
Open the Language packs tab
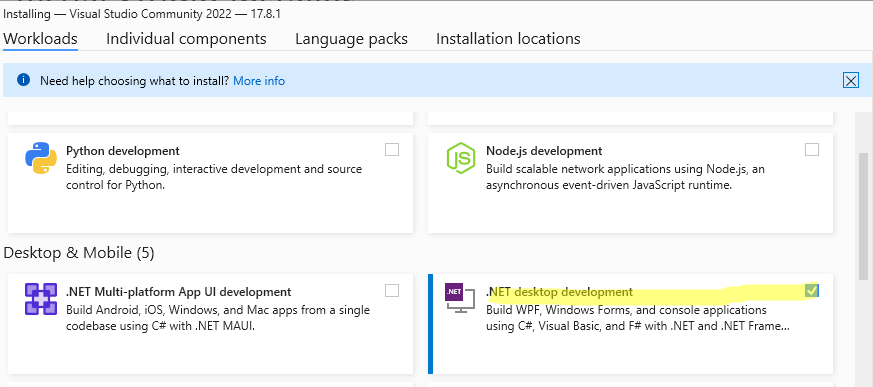351,39
